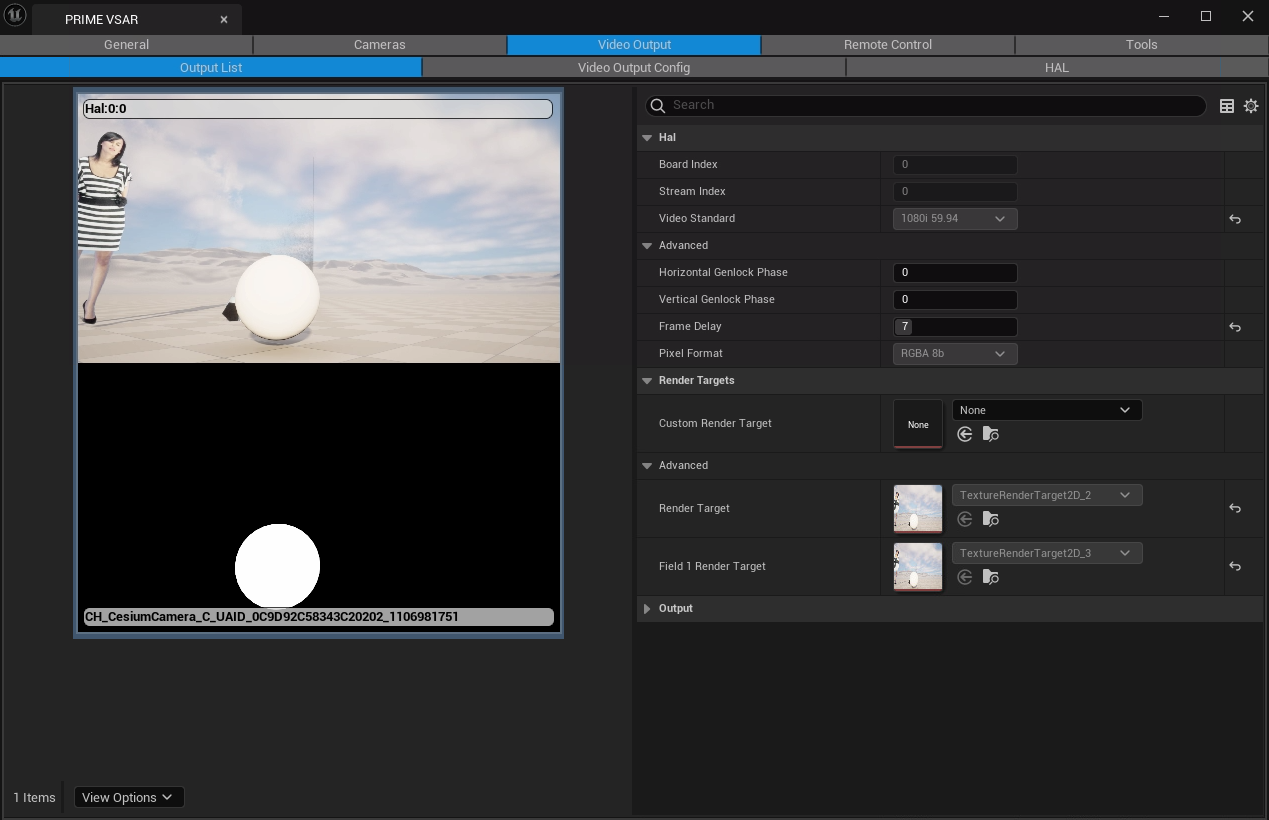
Task: Open the Video Output Config sub-tab
Action: [634, 68]
